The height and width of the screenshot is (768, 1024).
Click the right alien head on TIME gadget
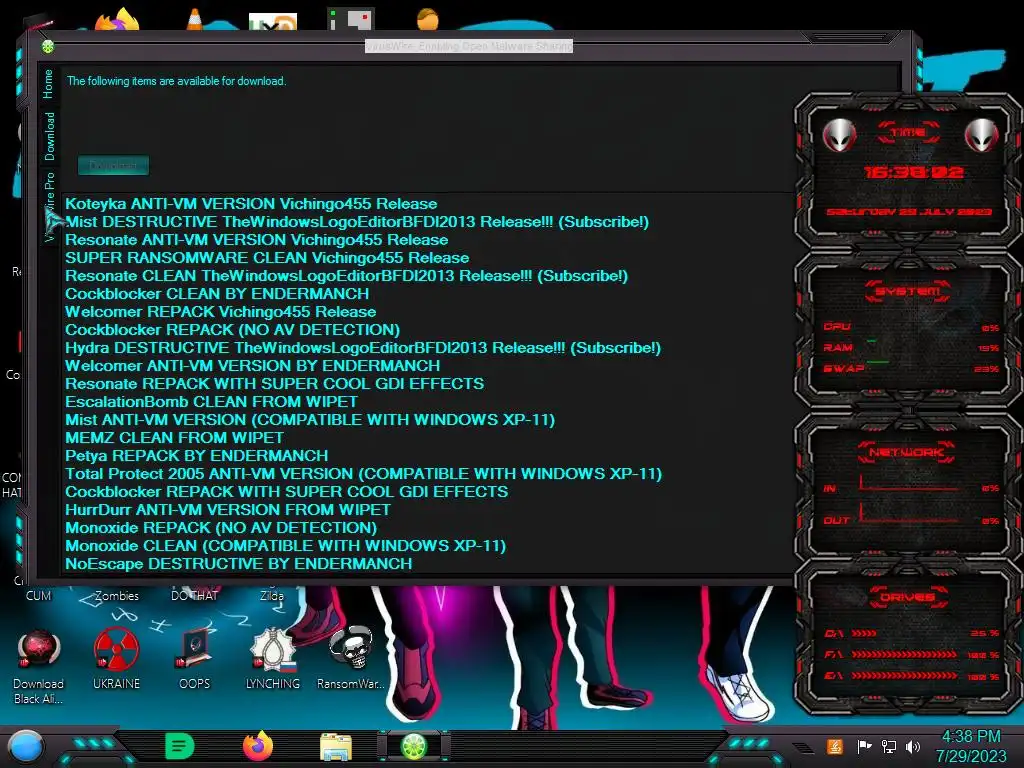click(982, 135)
